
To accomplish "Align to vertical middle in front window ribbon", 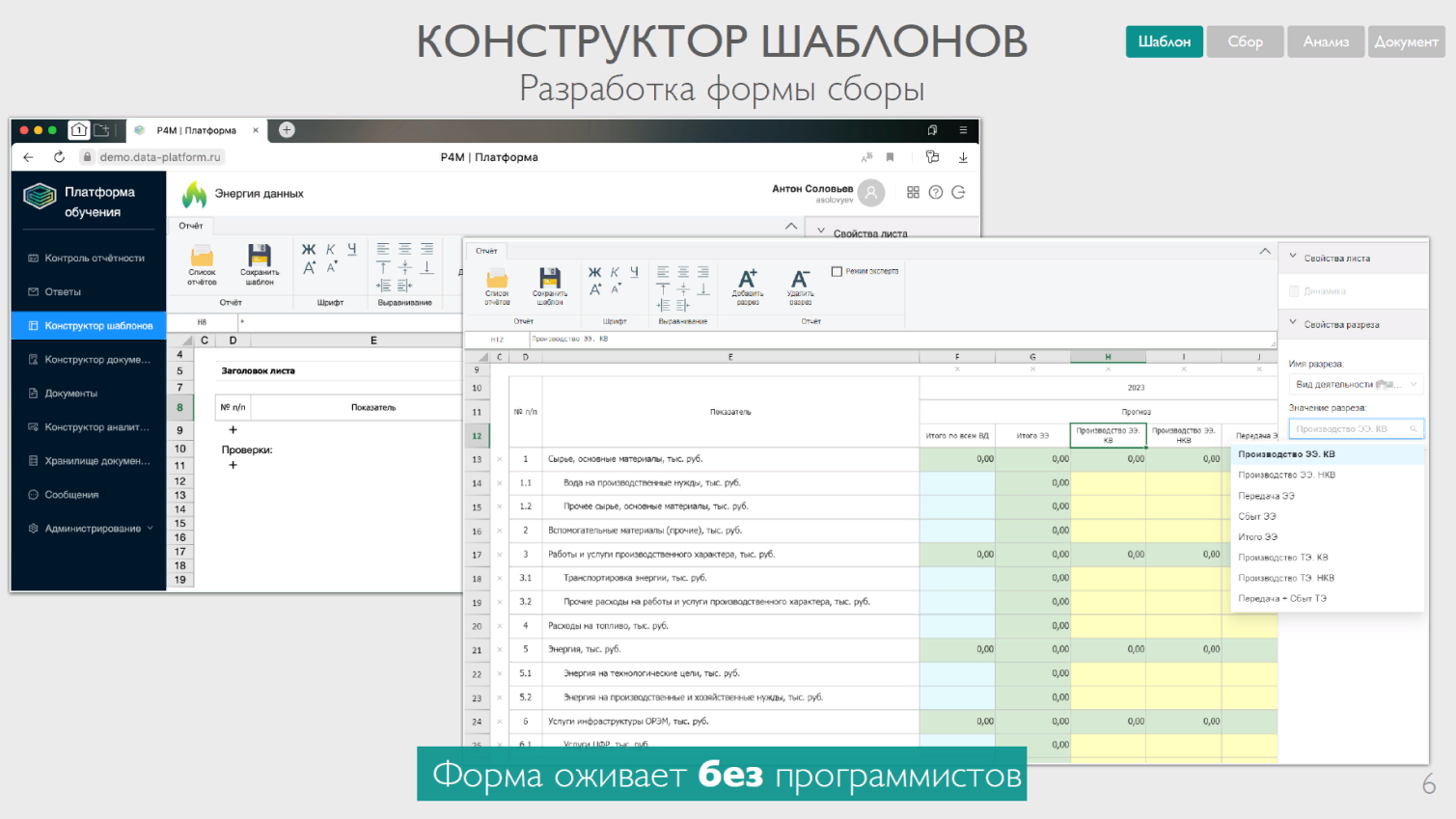I will point(683,288).
